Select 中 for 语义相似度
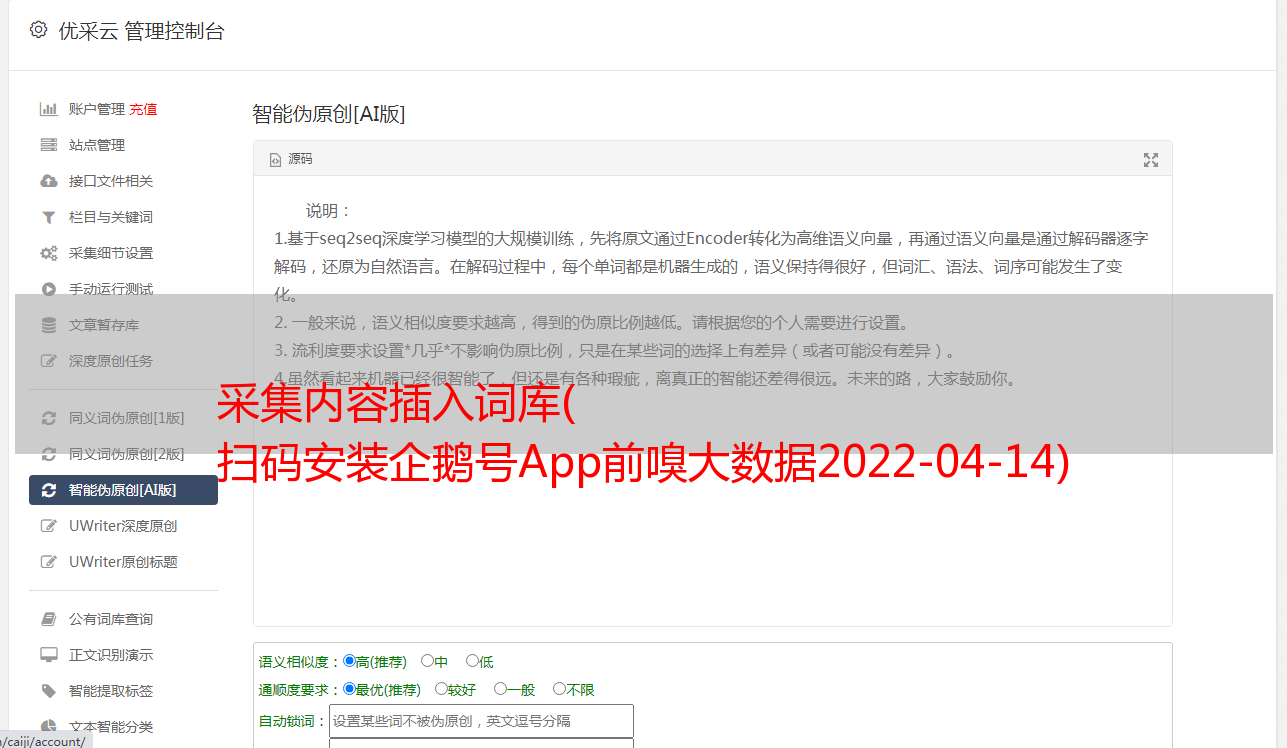 click(427, 661)
